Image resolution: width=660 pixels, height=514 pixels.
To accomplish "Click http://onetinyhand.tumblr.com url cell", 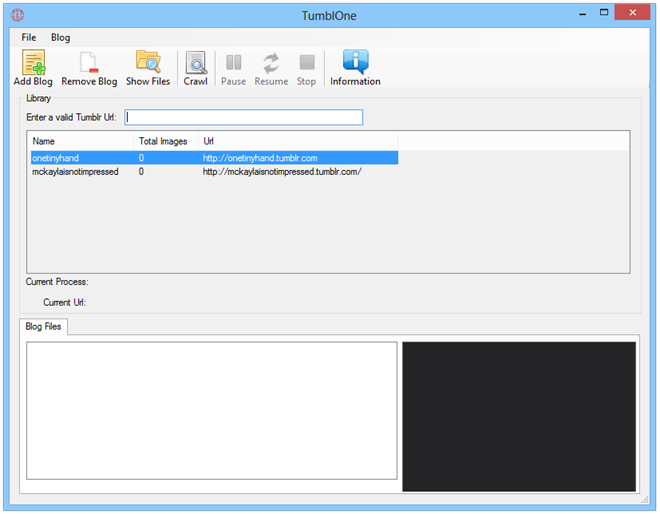I will pos(260,158).
